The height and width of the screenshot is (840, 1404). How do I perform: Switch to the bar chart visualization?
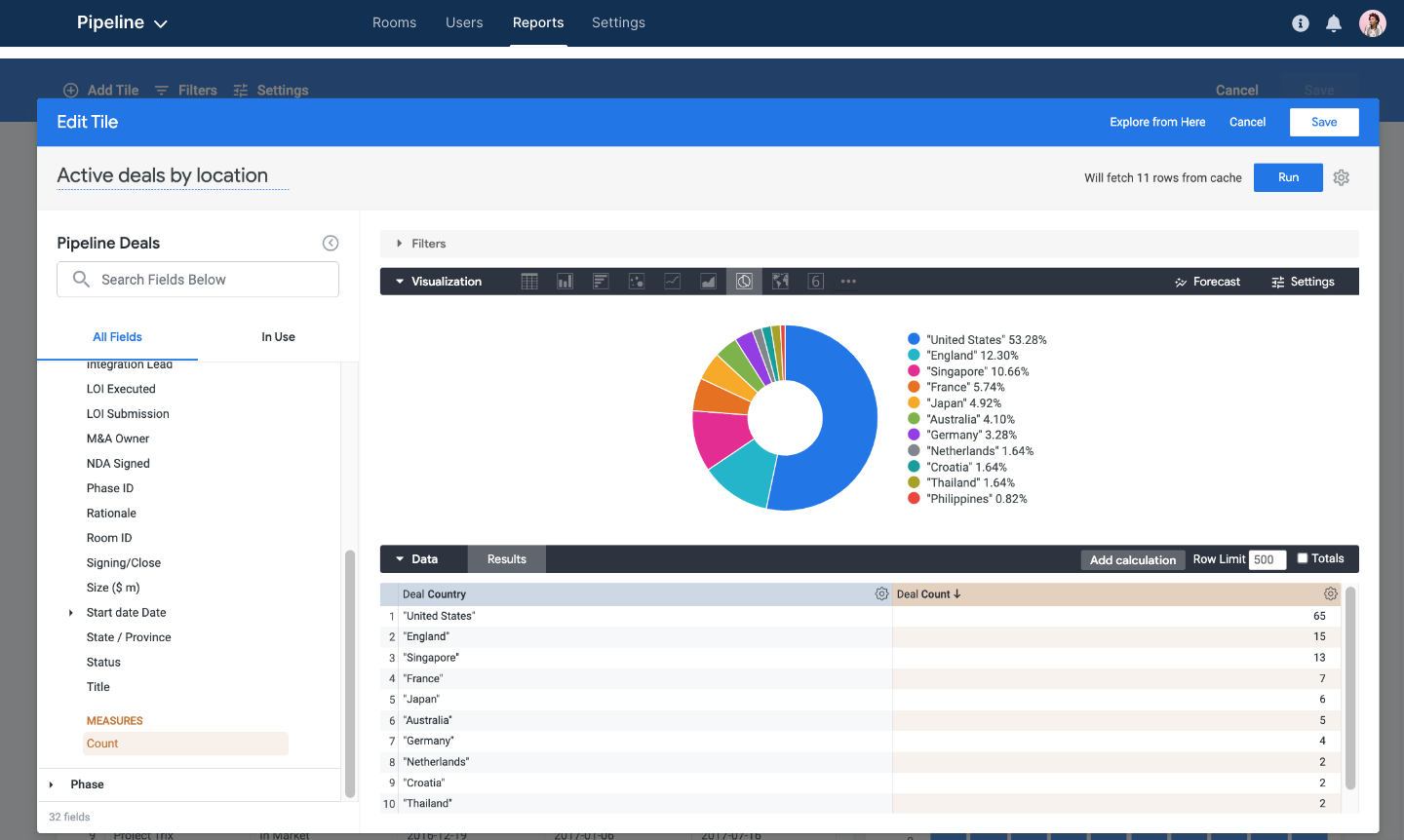point(565,281)
